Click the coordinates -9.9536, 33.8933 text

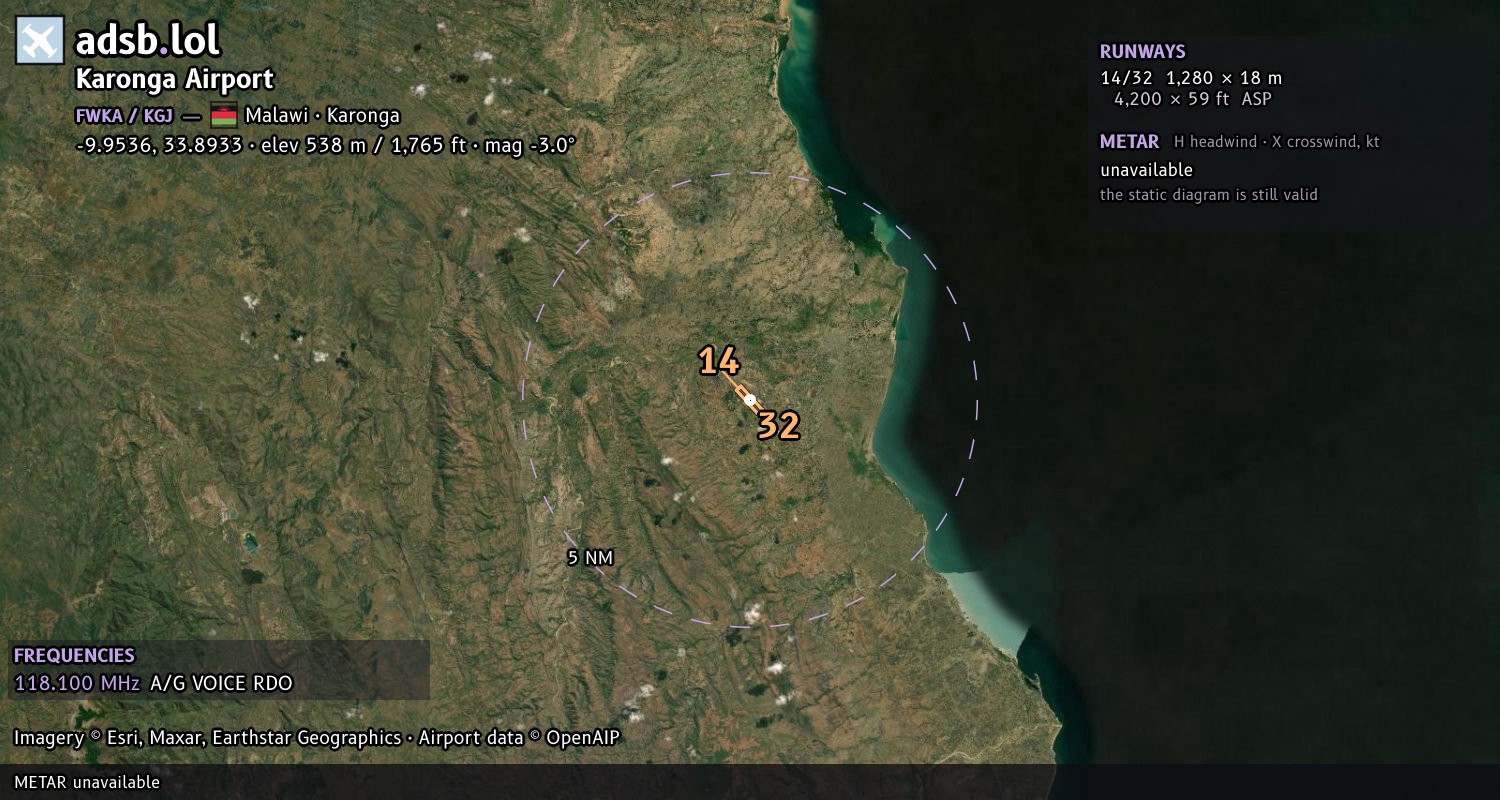tap(159, 145)
